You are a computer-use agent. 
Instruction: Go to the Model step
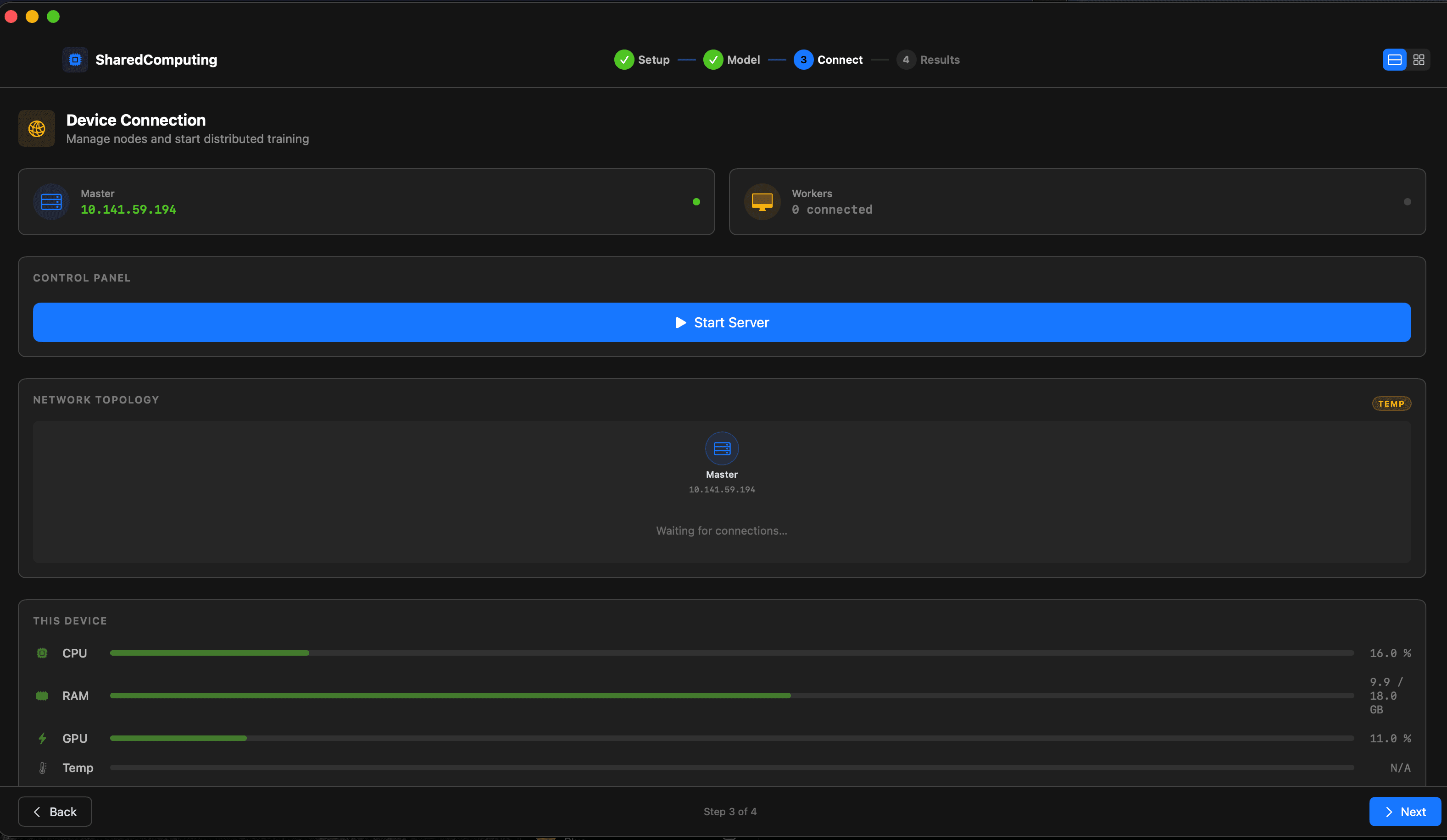(x=744, y=60)
